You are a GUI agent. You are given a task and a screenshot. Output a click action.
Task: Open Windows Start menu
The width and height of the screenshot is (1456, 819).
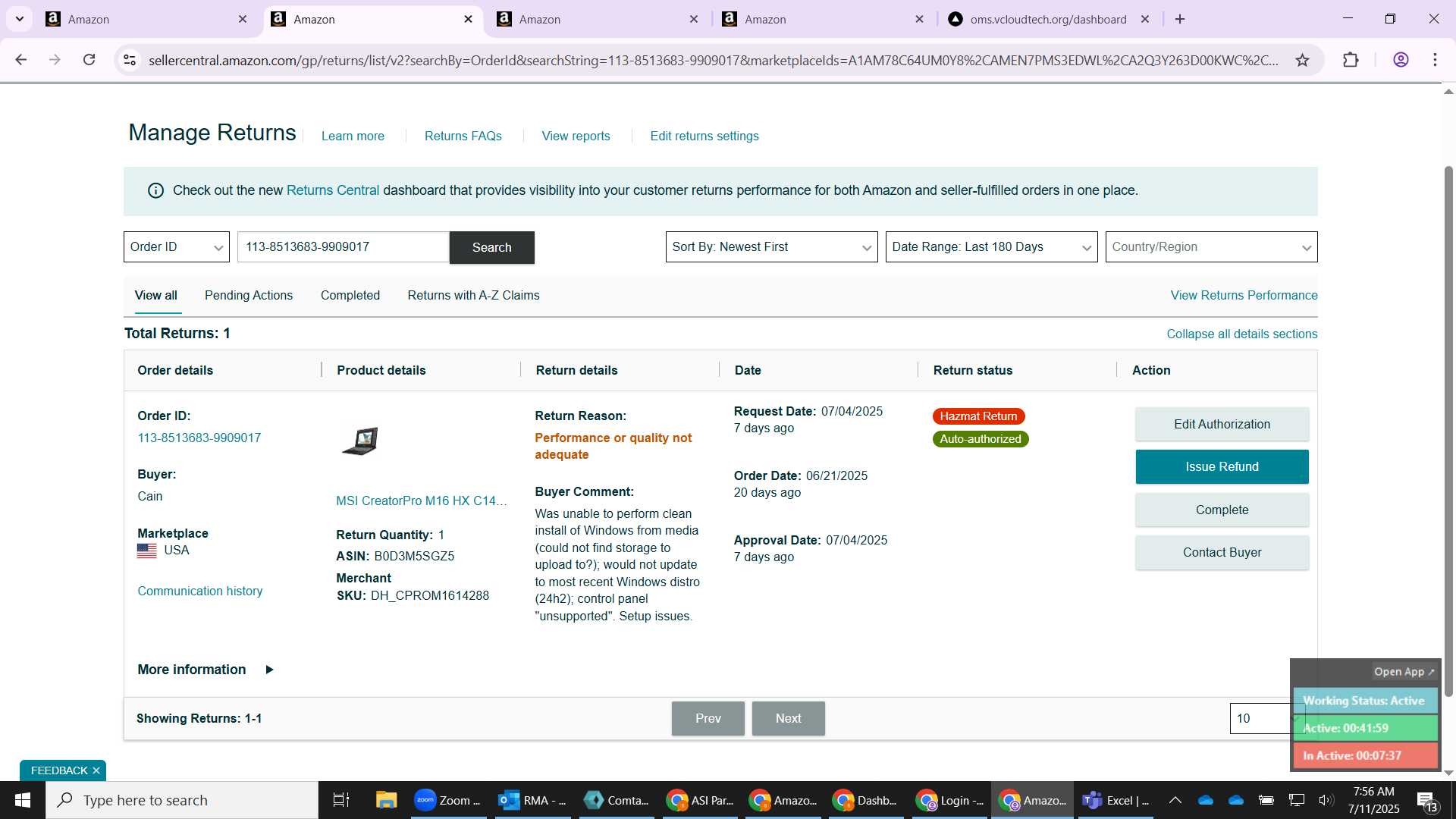pos(23,800)
